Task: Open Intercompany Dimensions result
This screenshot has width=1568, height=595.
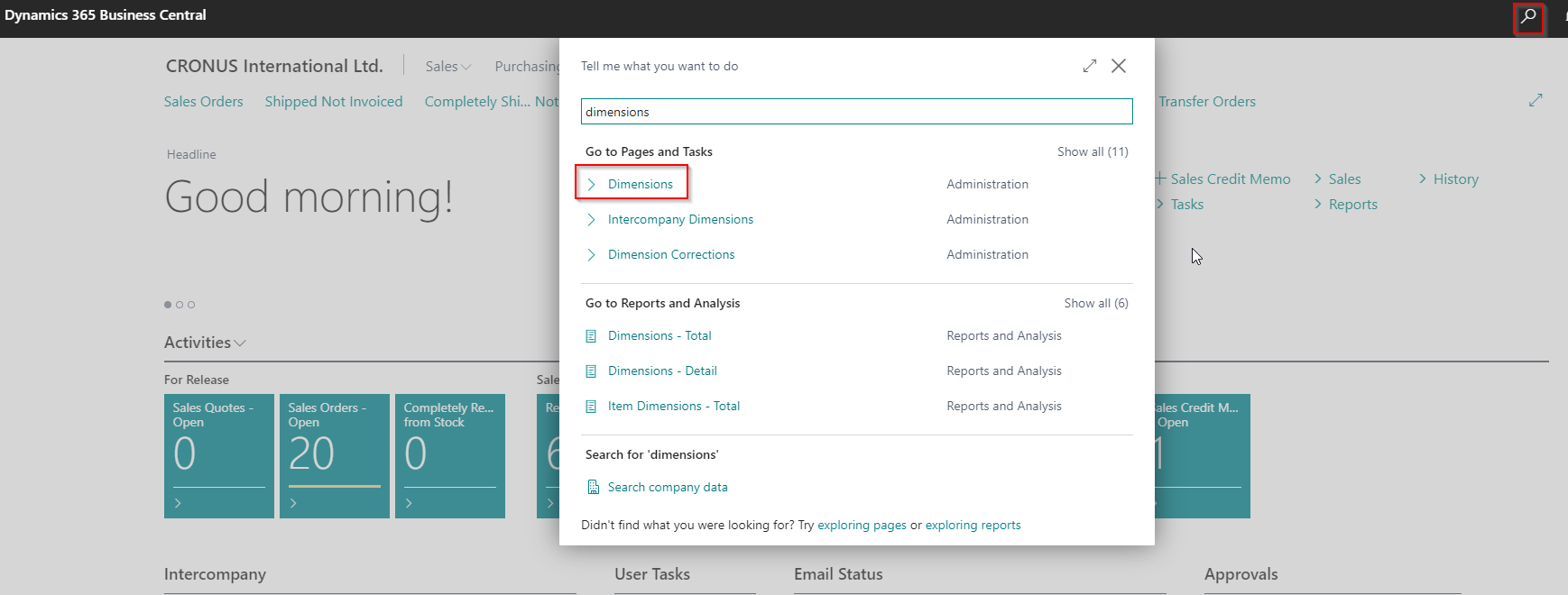Action: tap(680, 219)
